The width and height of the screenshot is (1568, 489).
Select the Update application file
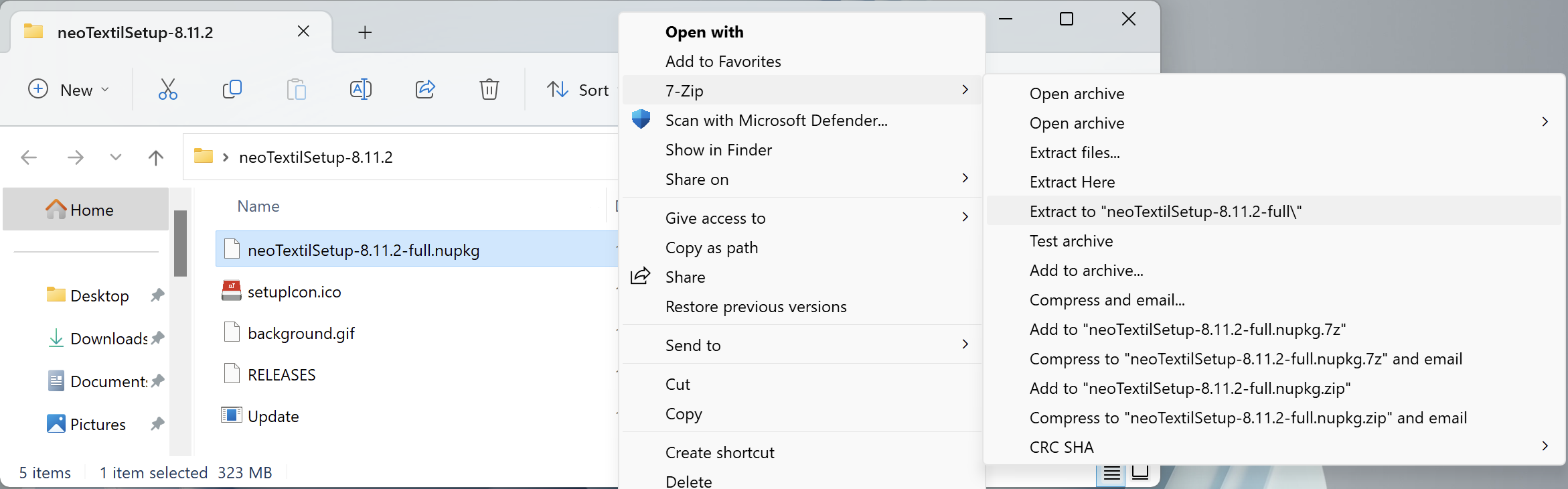(273, 416)
